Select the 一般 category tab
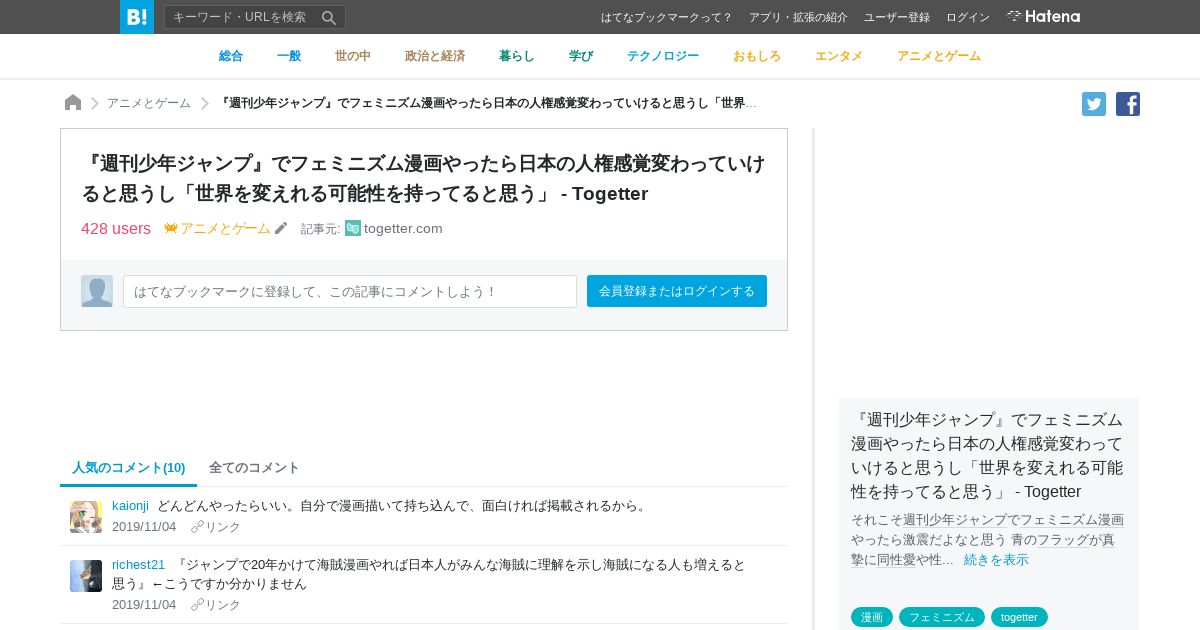 289,56
